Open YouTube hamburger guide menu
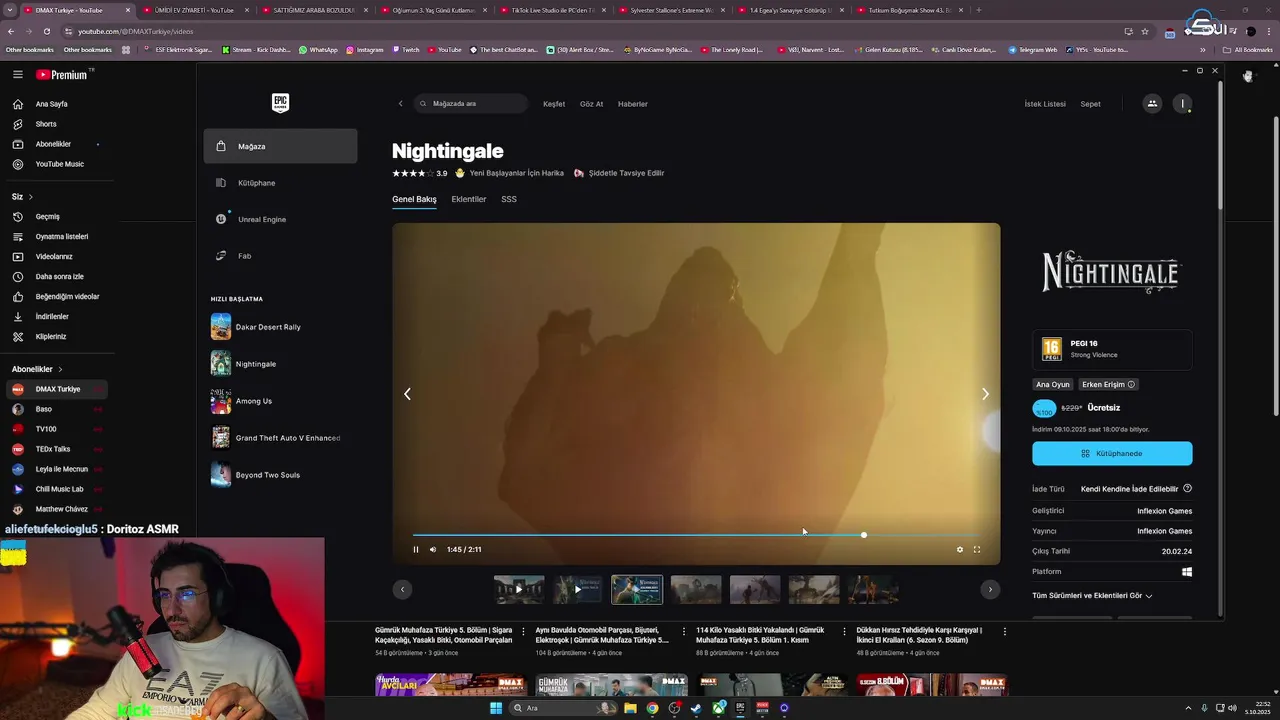The width and height of the screenshot is (1280, 720). (x=18, y=74)
